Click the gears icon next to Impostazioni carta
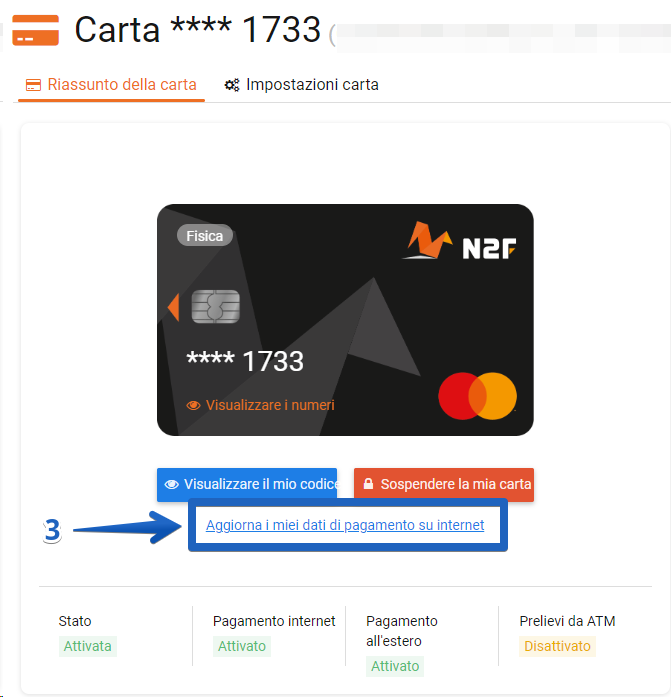This screenshot has width=671, height=697. tap(232, 84)
